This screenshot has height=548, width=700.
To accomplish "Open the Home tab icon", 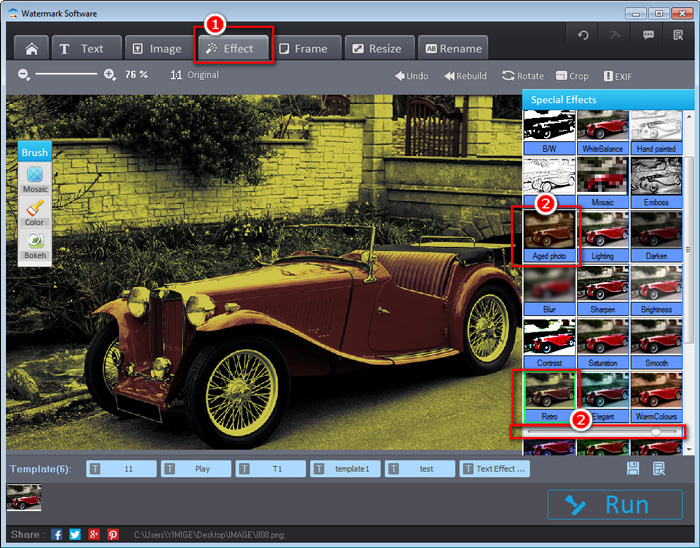I will tap(31, 48).
